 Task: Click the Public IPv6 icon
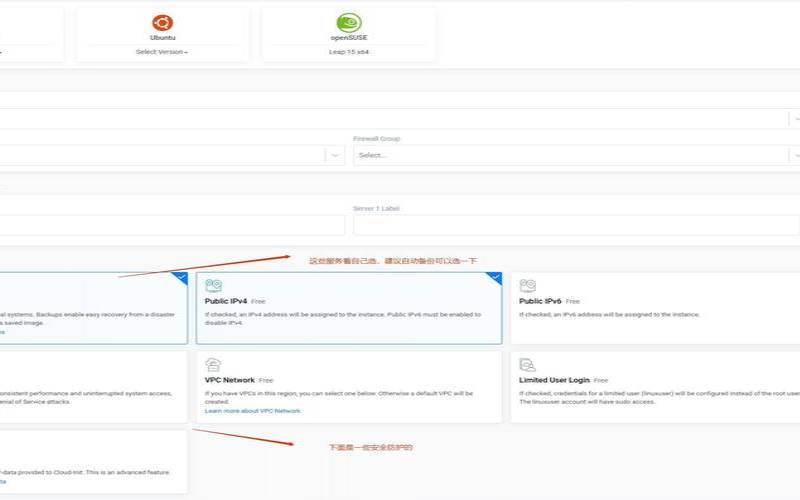coord(527,286)
